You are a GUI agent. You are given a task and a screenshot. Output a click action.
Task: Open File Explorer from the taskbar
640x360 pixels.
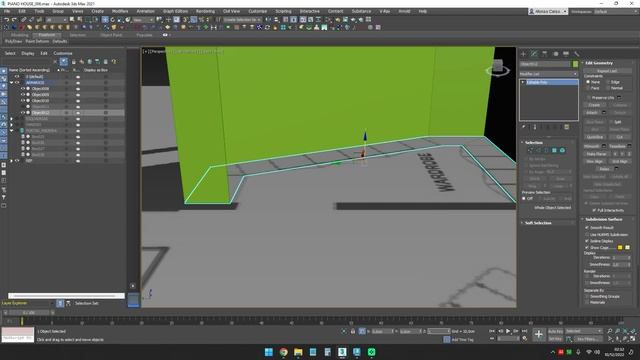298,352
